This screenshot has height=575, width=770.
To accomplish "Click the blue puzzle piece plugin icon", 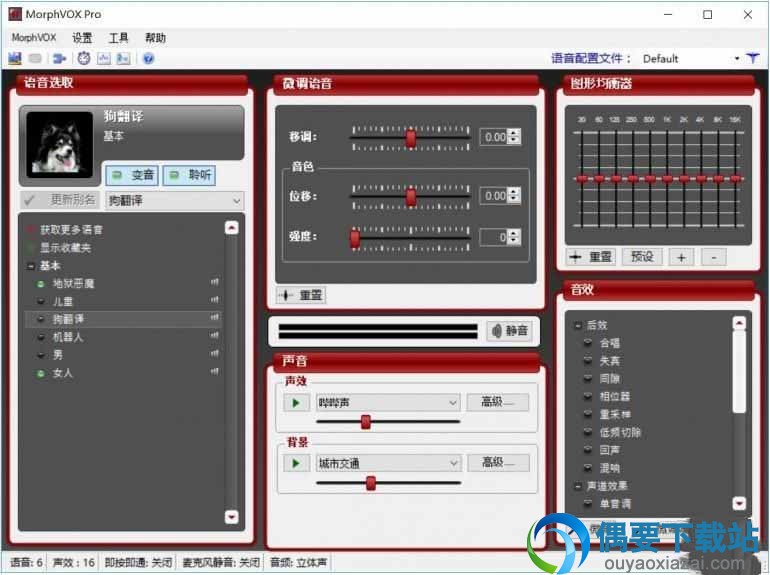I will coord(59,58).
